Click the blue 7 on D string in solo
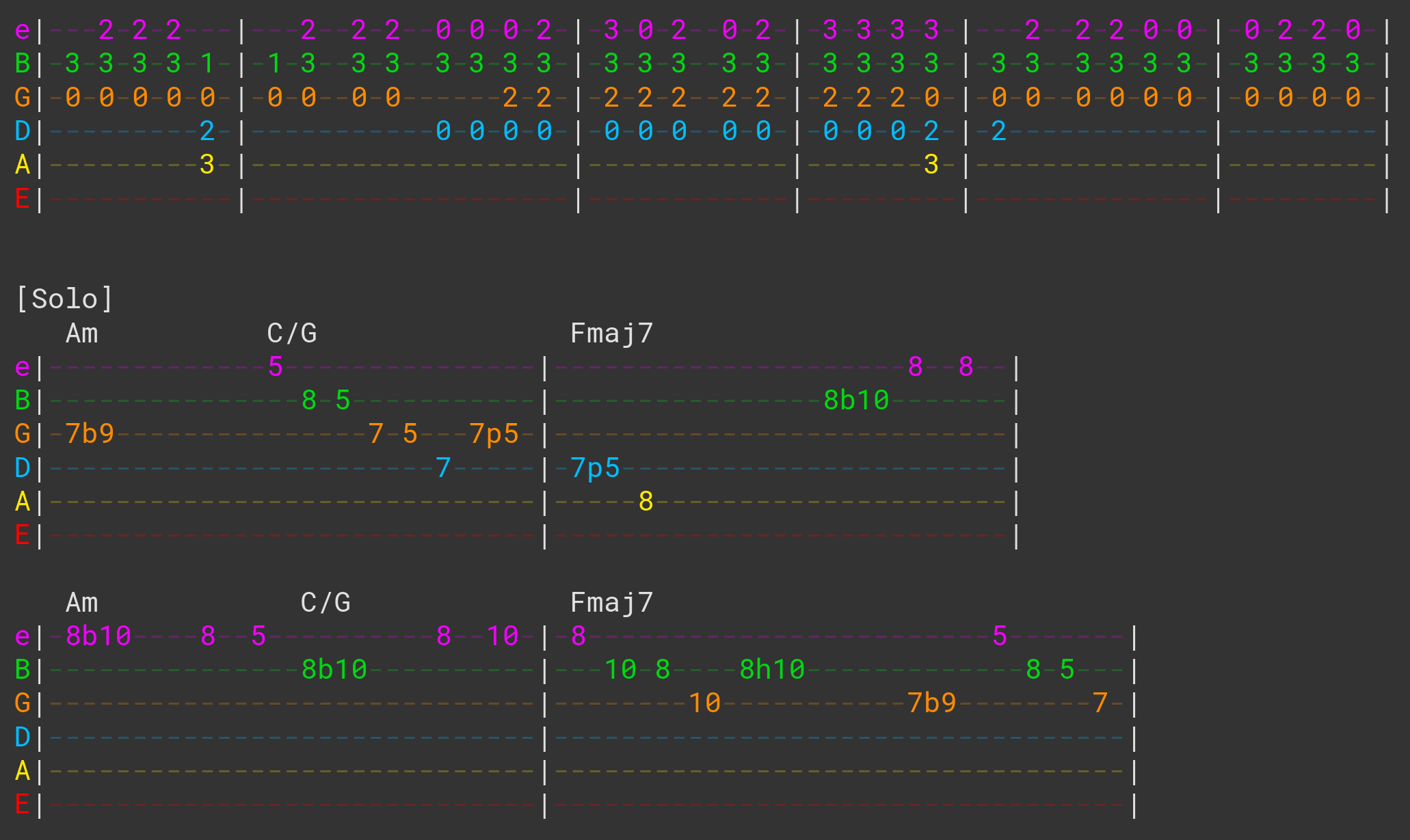The height and width of the screenshot is (840, 1410). (443, 468)
